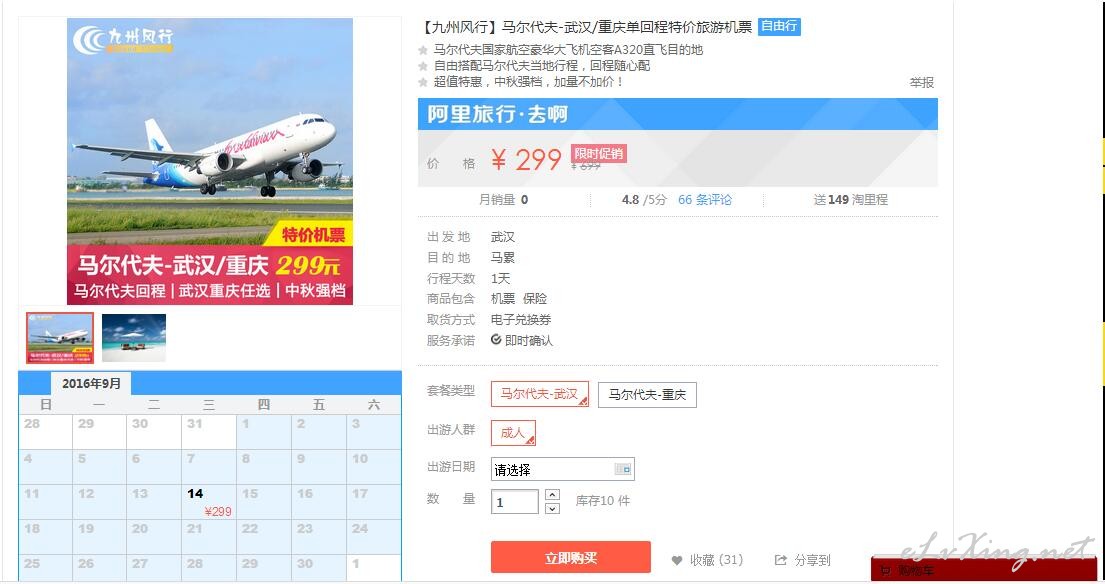The width and height of the screenshot is (1105, 584).
Task: Select 马尔代夫-重庆 package option
Action: [647, 394]
